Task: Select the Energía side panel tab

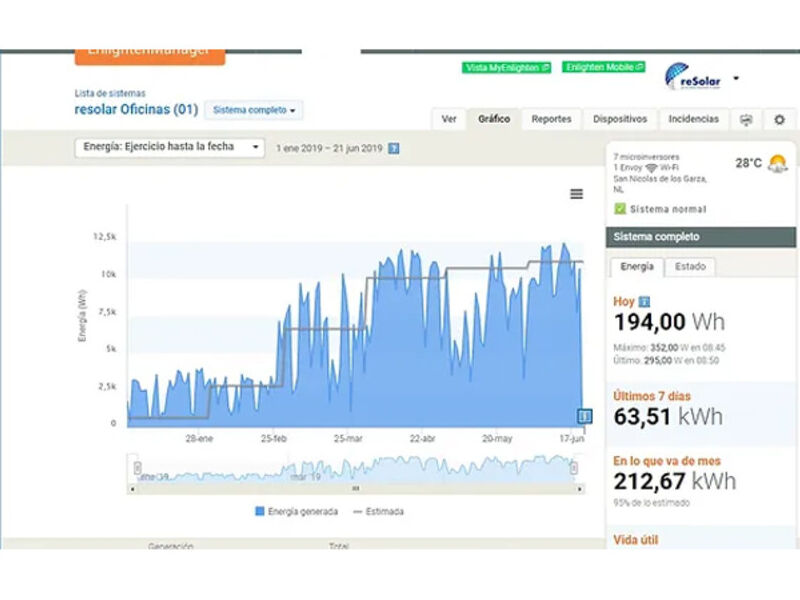Action: (637, 267)
